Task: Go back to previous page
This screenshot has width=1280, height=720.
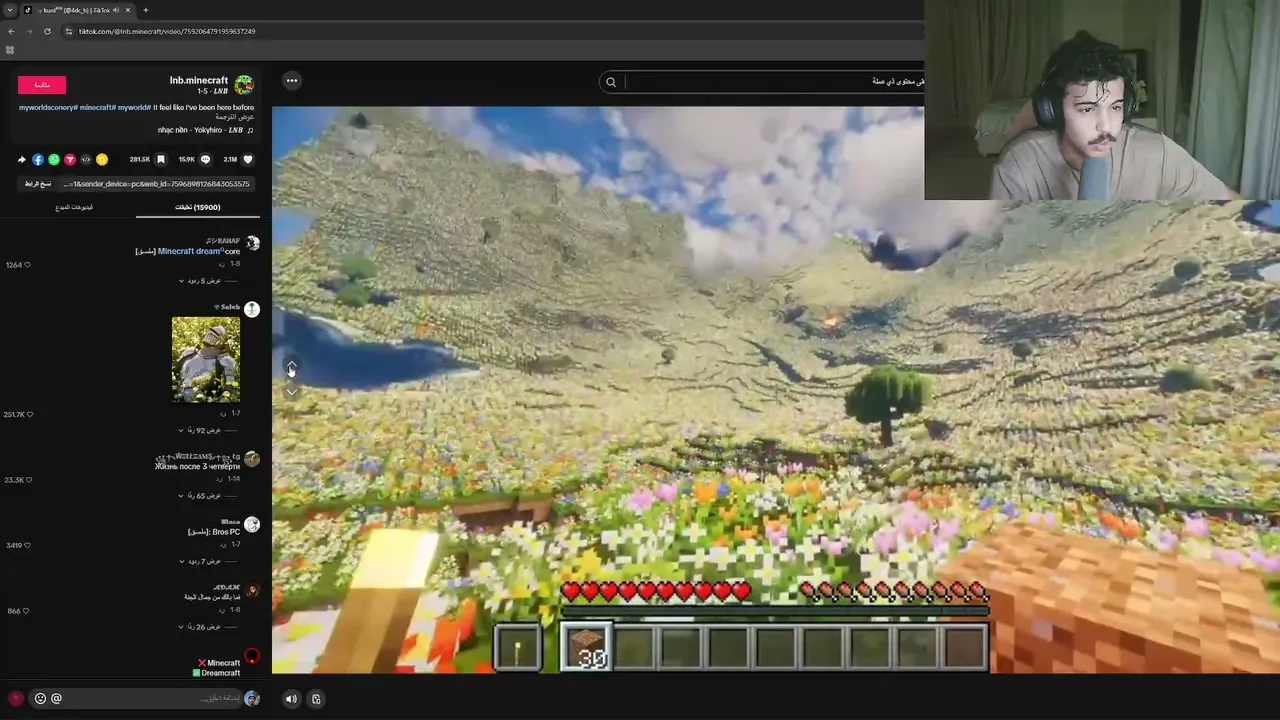Action: tap(11, 31)
